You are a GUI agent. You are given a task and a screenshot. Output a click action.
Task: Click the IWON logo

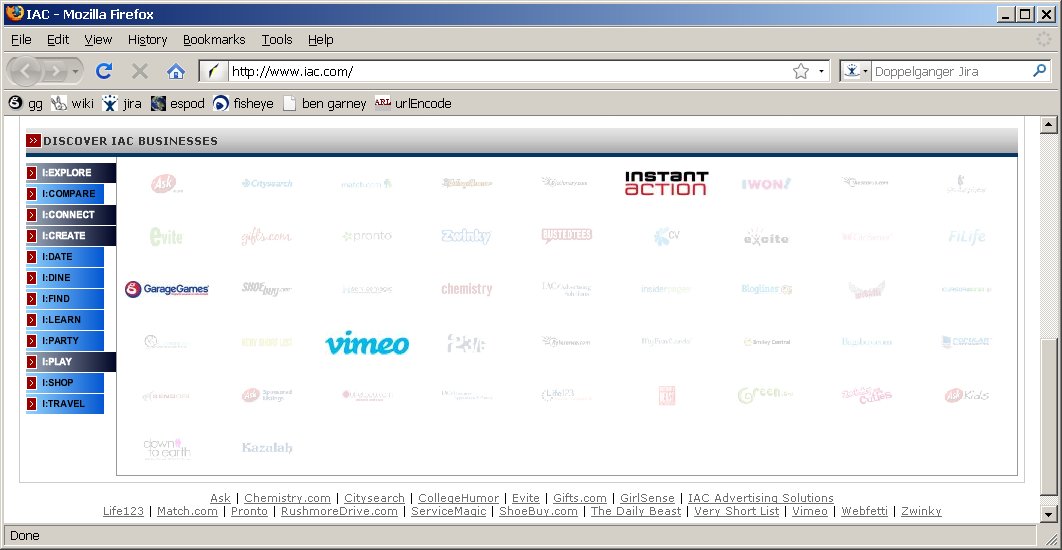(x=766, y=184)
